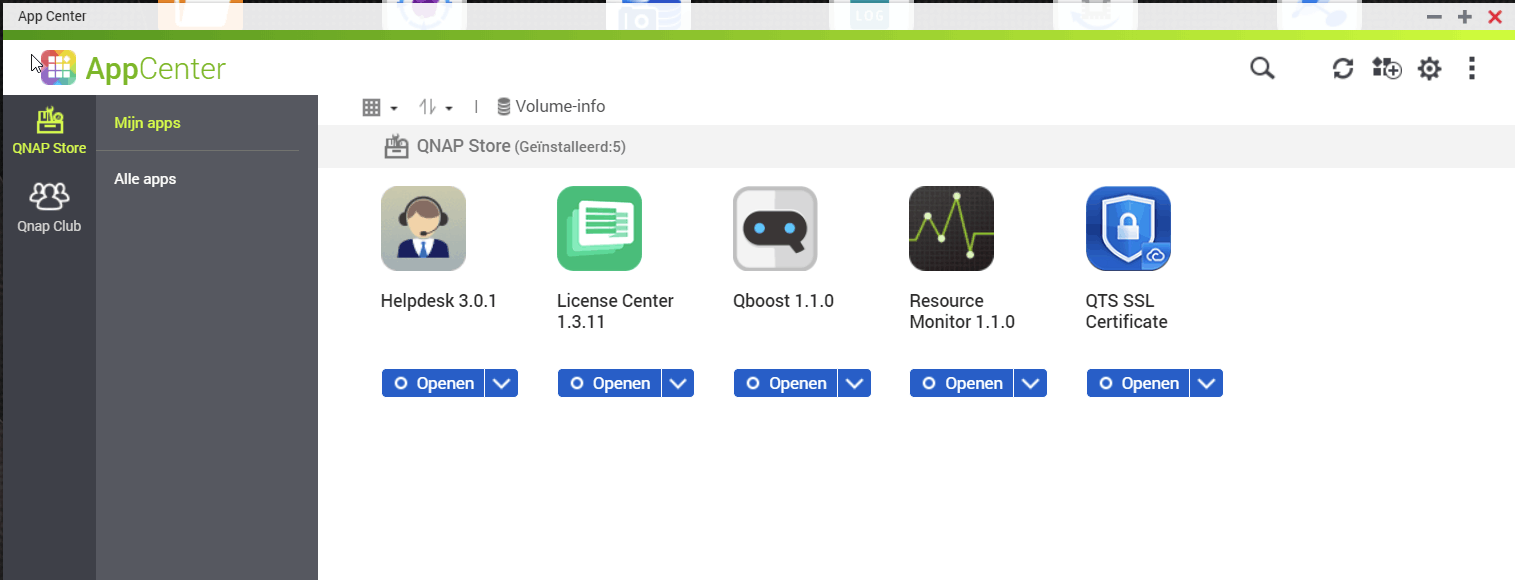Open Helpdesk with the Openen button
The height and width of the screenshot is (580, 1515).
[x=433, y=383]
